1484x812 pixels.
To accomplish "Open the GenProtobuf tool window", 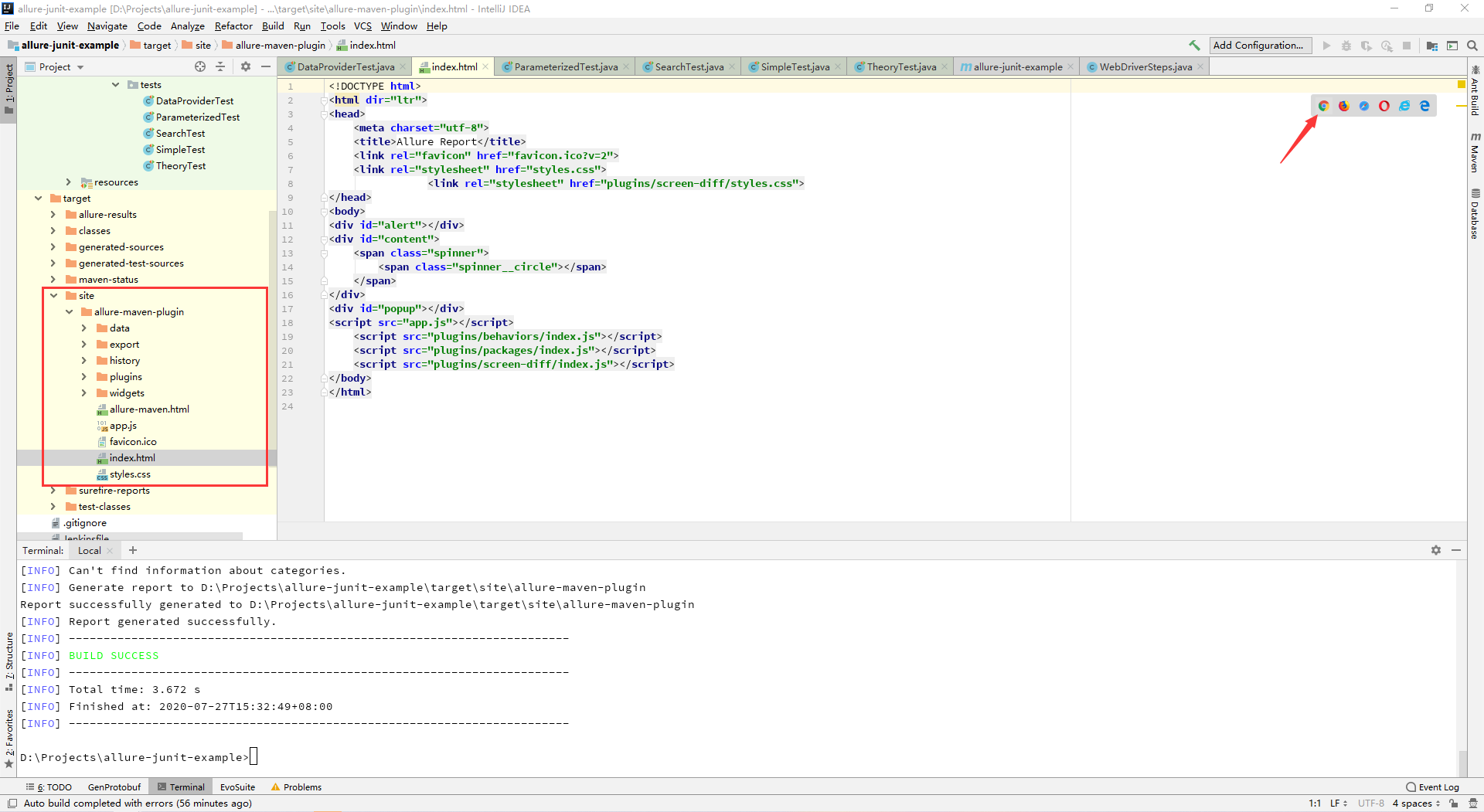I will [114, 787].
